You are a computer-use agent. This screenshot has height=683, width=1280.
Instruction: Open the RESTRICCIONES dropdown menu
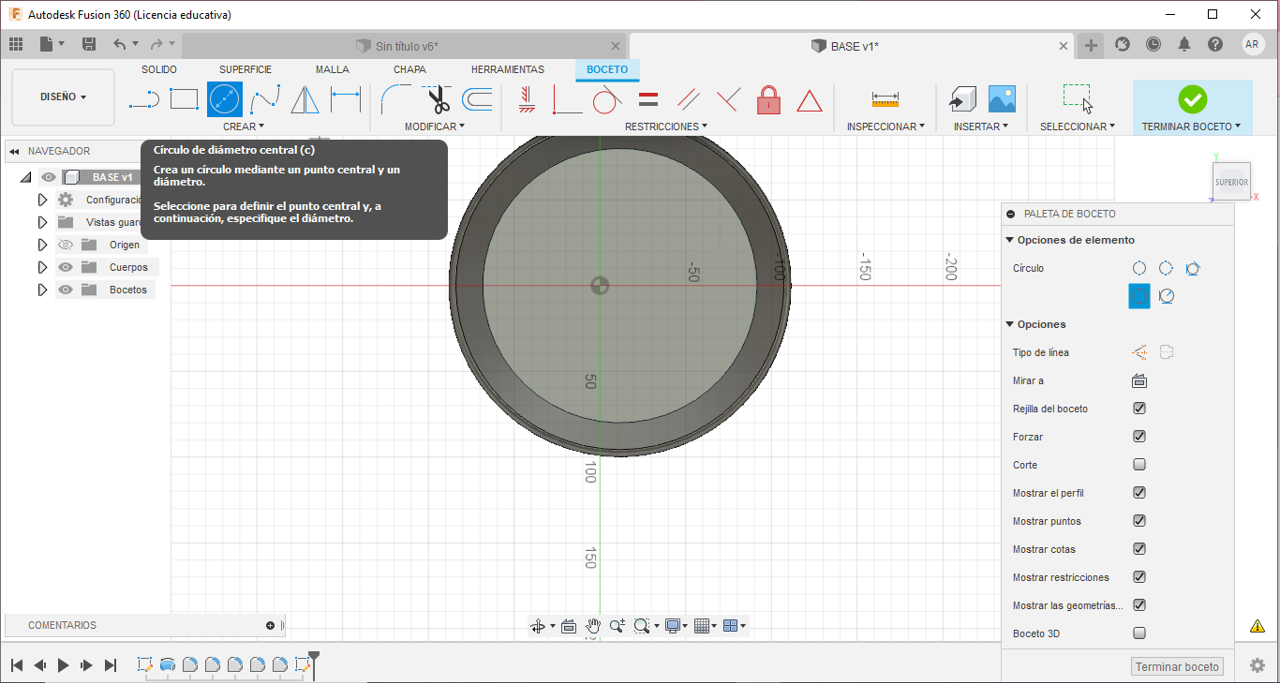(x=665, y=127)
